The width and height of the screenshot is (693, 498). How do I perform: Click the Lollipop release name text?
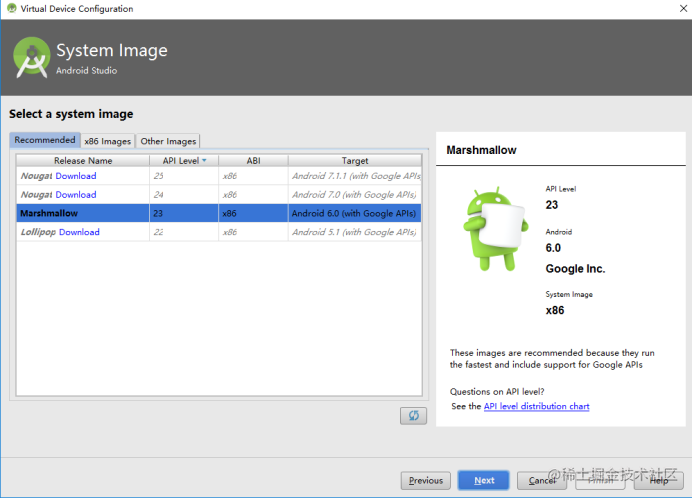tap(38, 232)
